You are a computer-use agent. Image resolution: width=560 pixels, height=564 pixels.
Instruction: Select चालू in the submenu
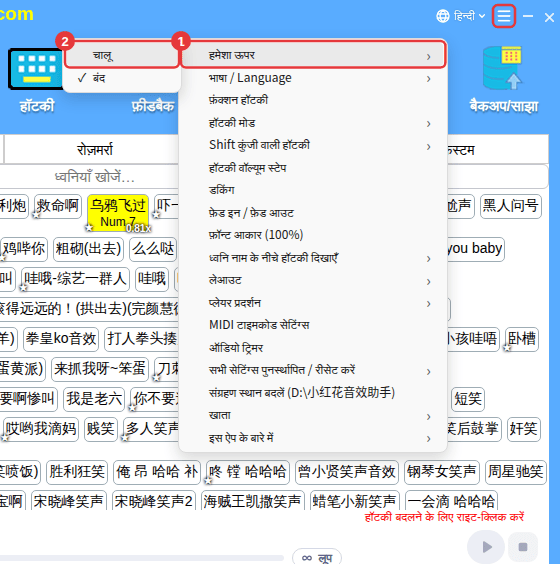point(122,56)
